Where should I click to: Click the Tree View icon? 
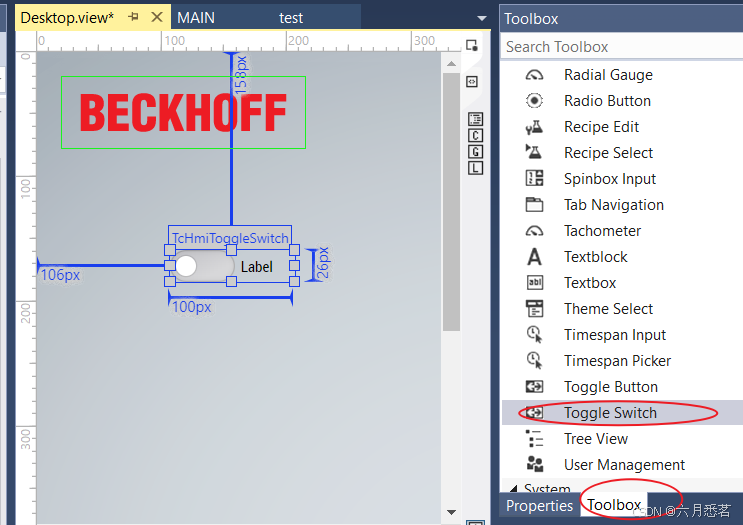click(535, 439)
